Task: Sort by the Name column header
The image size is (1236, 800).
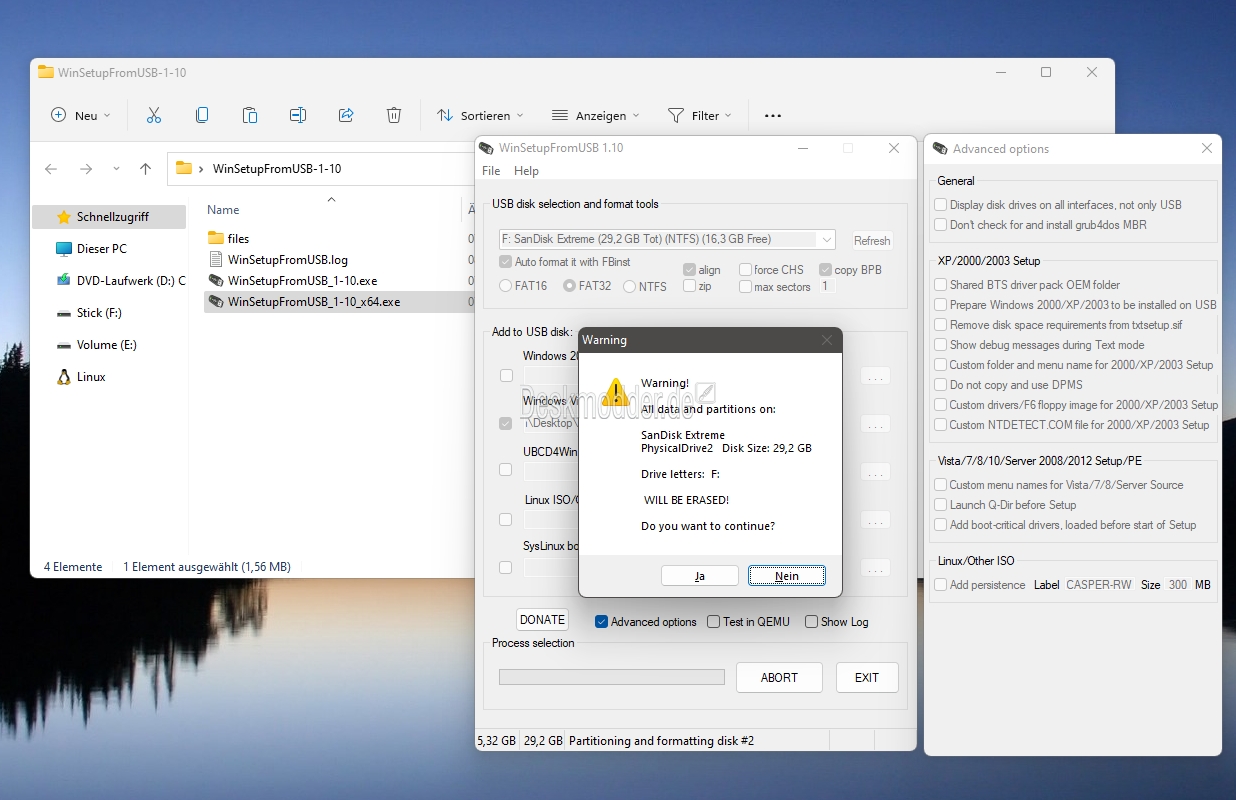Action: 223,210
